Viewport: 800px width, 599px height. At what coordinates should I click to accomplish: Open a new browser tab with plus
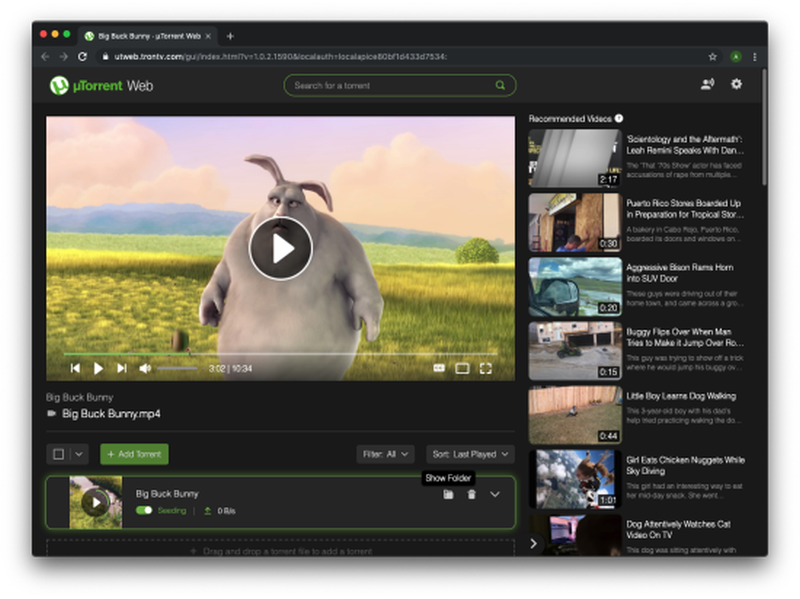[230, 36]
